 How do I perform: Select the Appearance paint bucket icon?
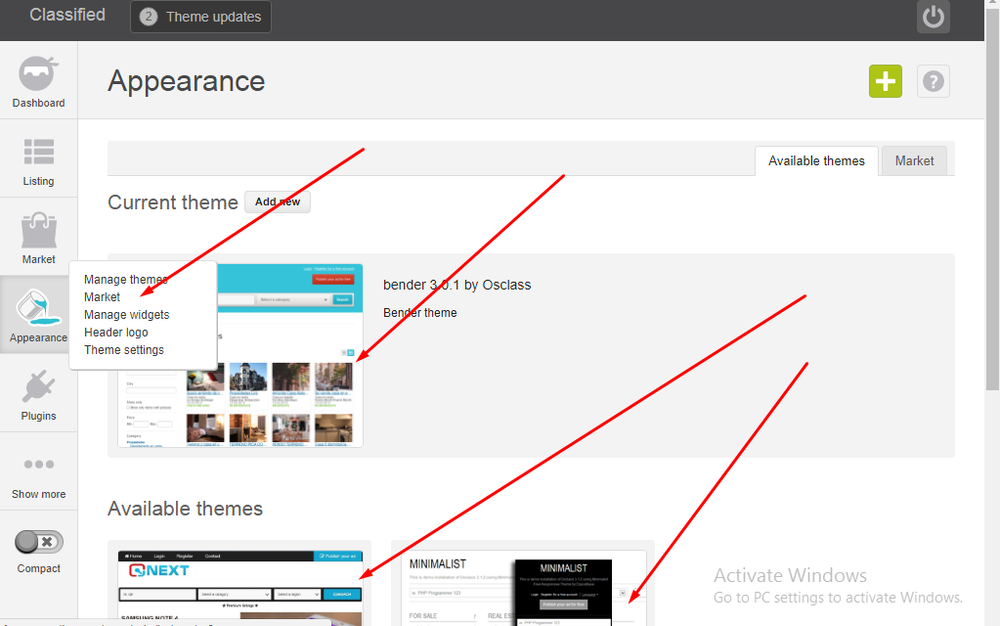coord(38,308)
